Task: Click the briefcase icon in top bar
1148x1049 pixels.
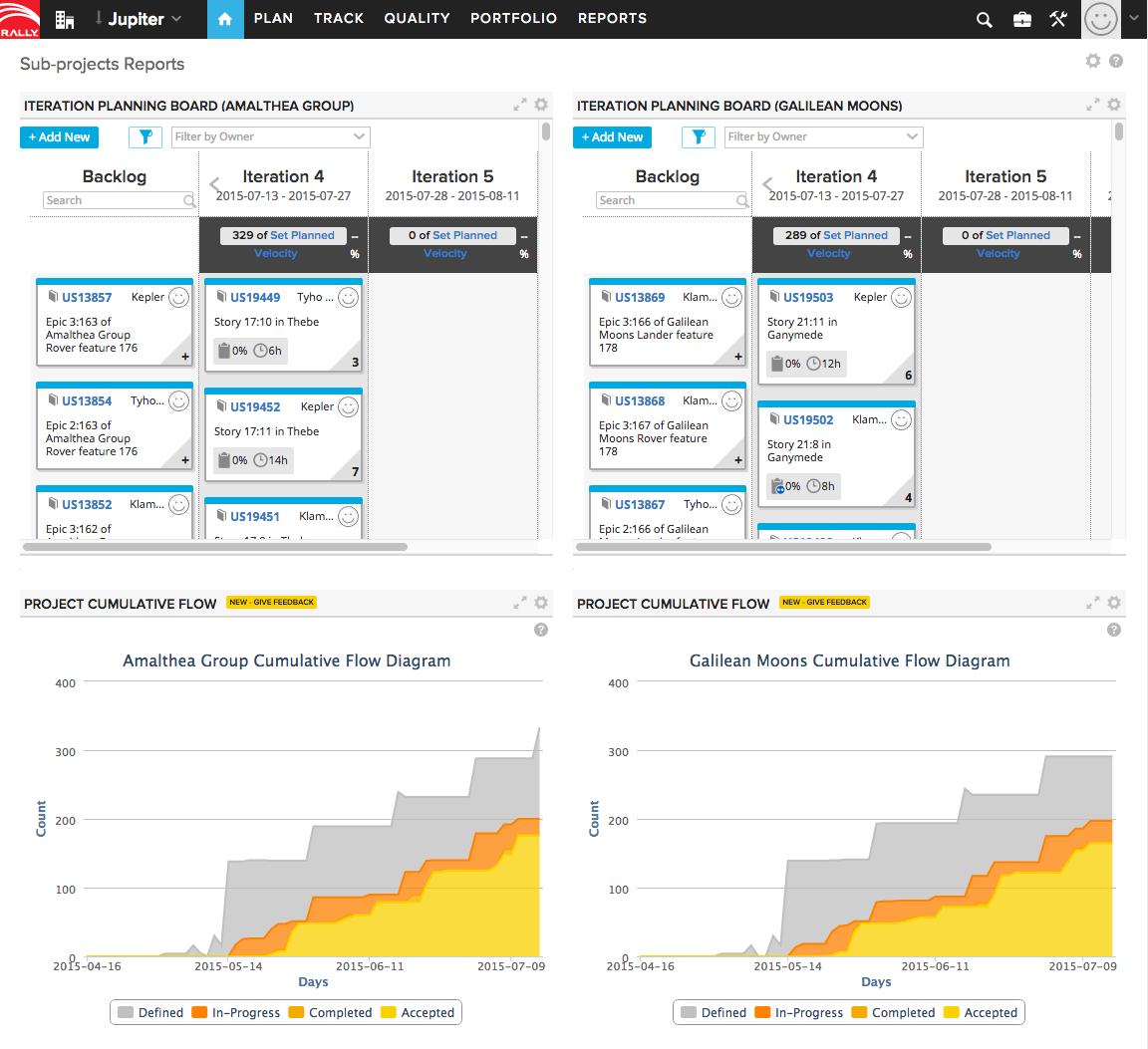Action: (1021, 19)
